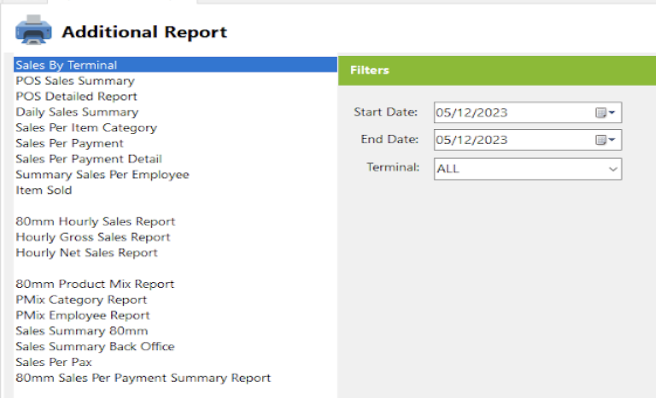This screenshot has height=398, width=656.
Task: Select the Sales Per Payment report
Action: [69, 143]
